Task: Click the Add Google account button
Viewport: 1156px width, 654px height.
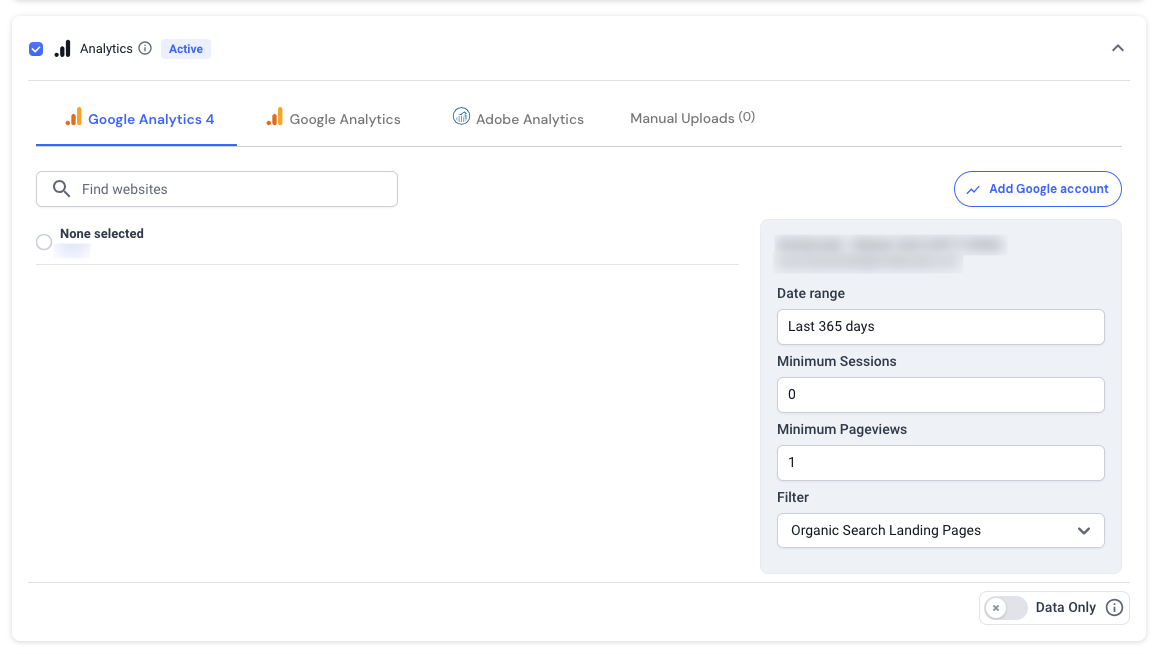Action: click(1038, 189)
